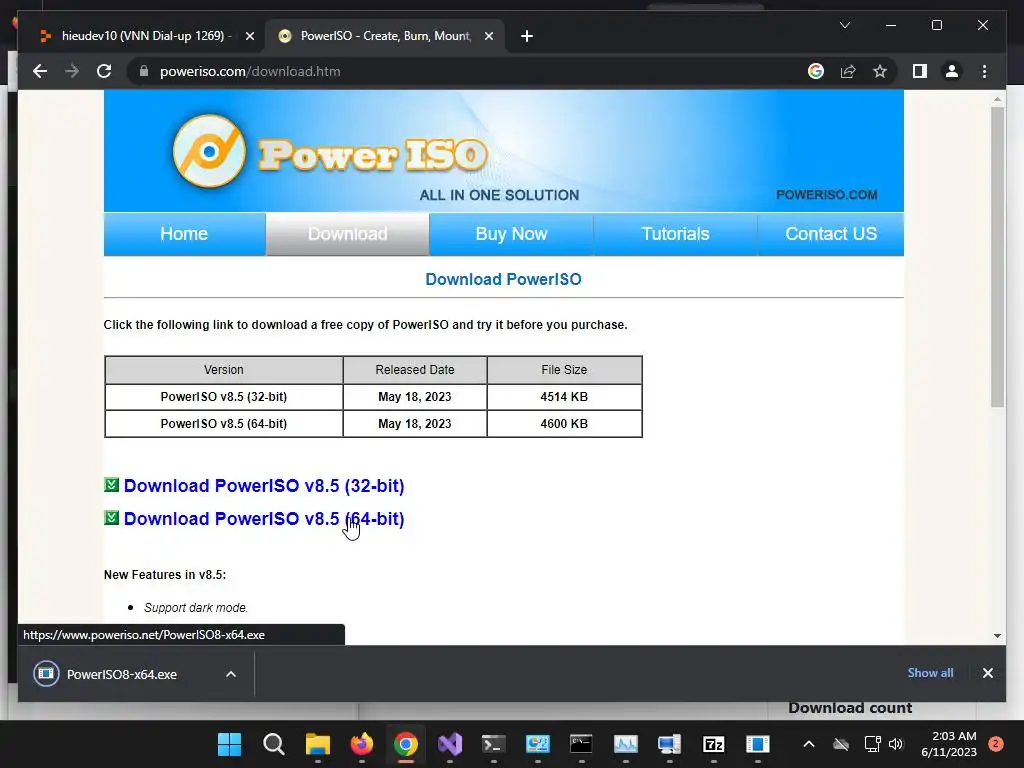Share this page using the share icon
Viewport: 1024px width, 768px height.
[x=848, y=71]
